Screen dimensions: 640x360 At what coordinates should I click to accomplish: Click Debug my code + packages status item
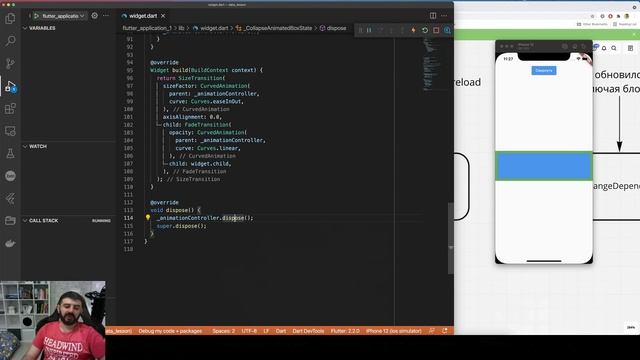(x=170, y=331)
